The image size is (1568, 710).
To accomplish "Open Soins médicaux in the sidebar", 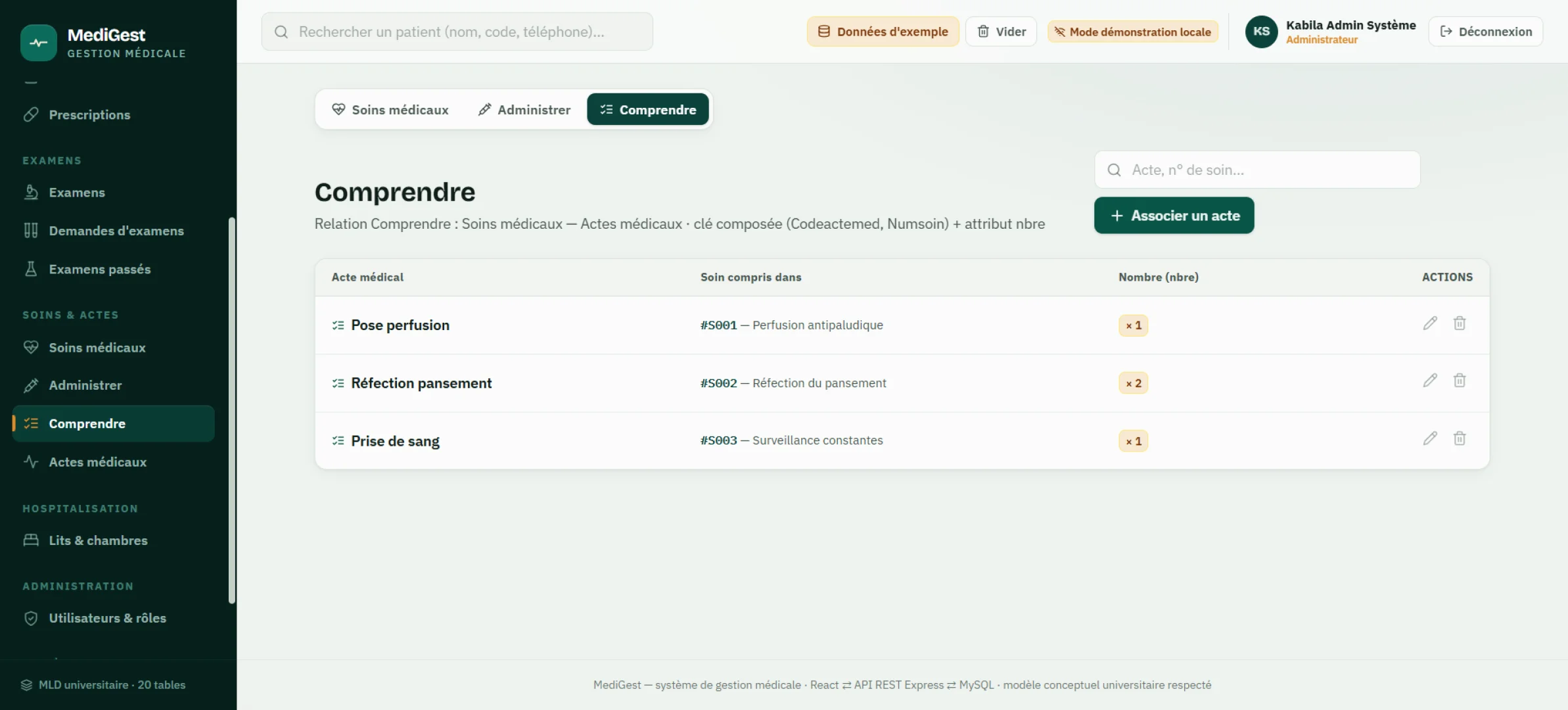I will [x=113, y=347].
